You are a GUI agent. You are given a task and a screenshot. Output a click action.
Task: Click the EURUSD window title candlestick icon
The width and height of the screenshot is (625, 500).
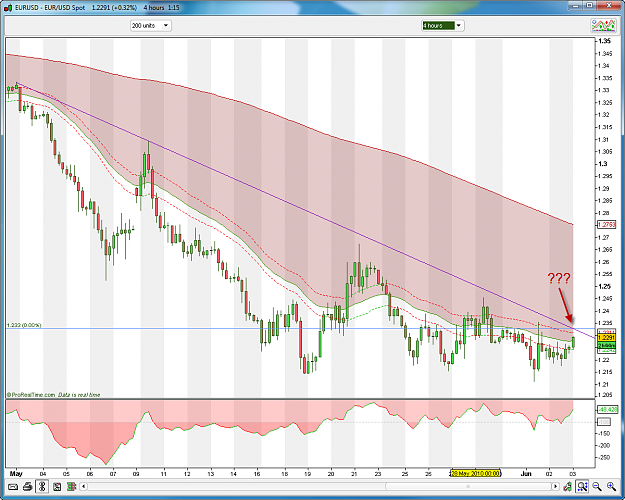point(8,7)
